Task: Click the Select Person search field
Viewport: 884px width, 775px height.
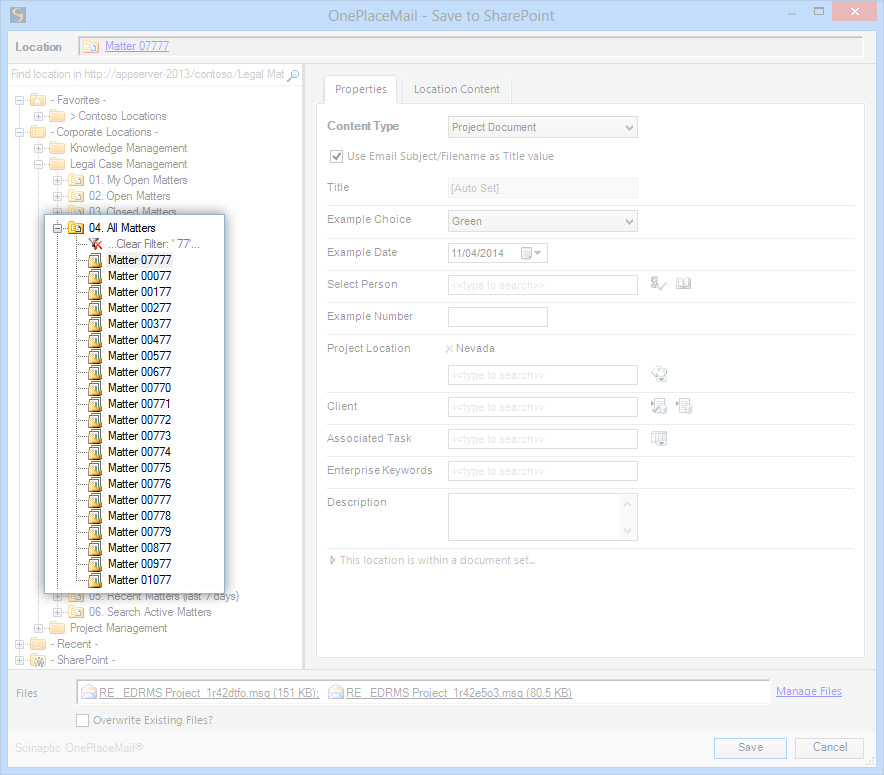Action: click(x=542, y=285)
